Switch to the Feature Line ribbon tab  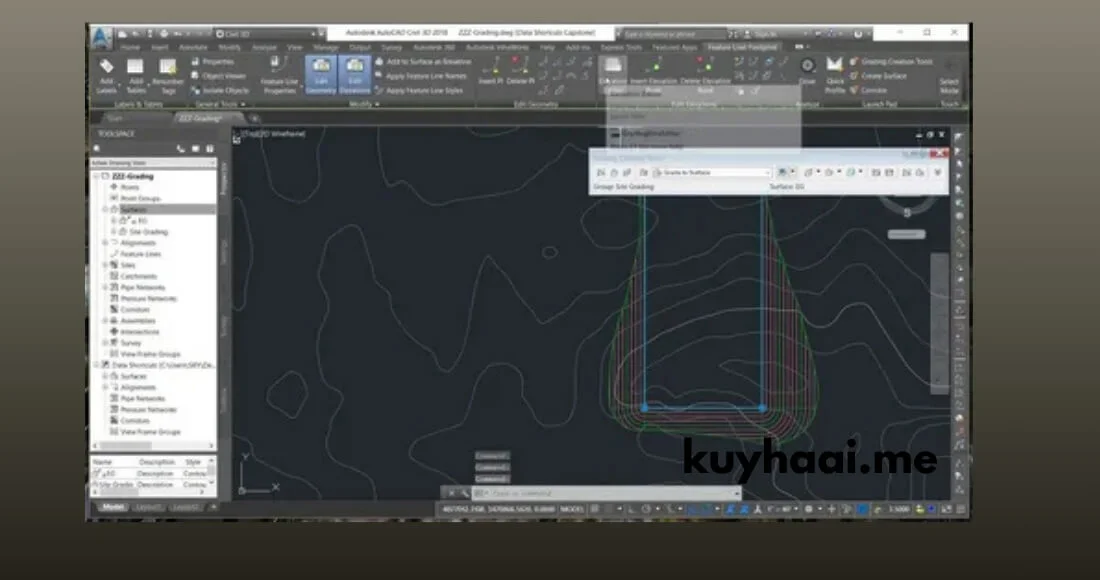(742, 48)
